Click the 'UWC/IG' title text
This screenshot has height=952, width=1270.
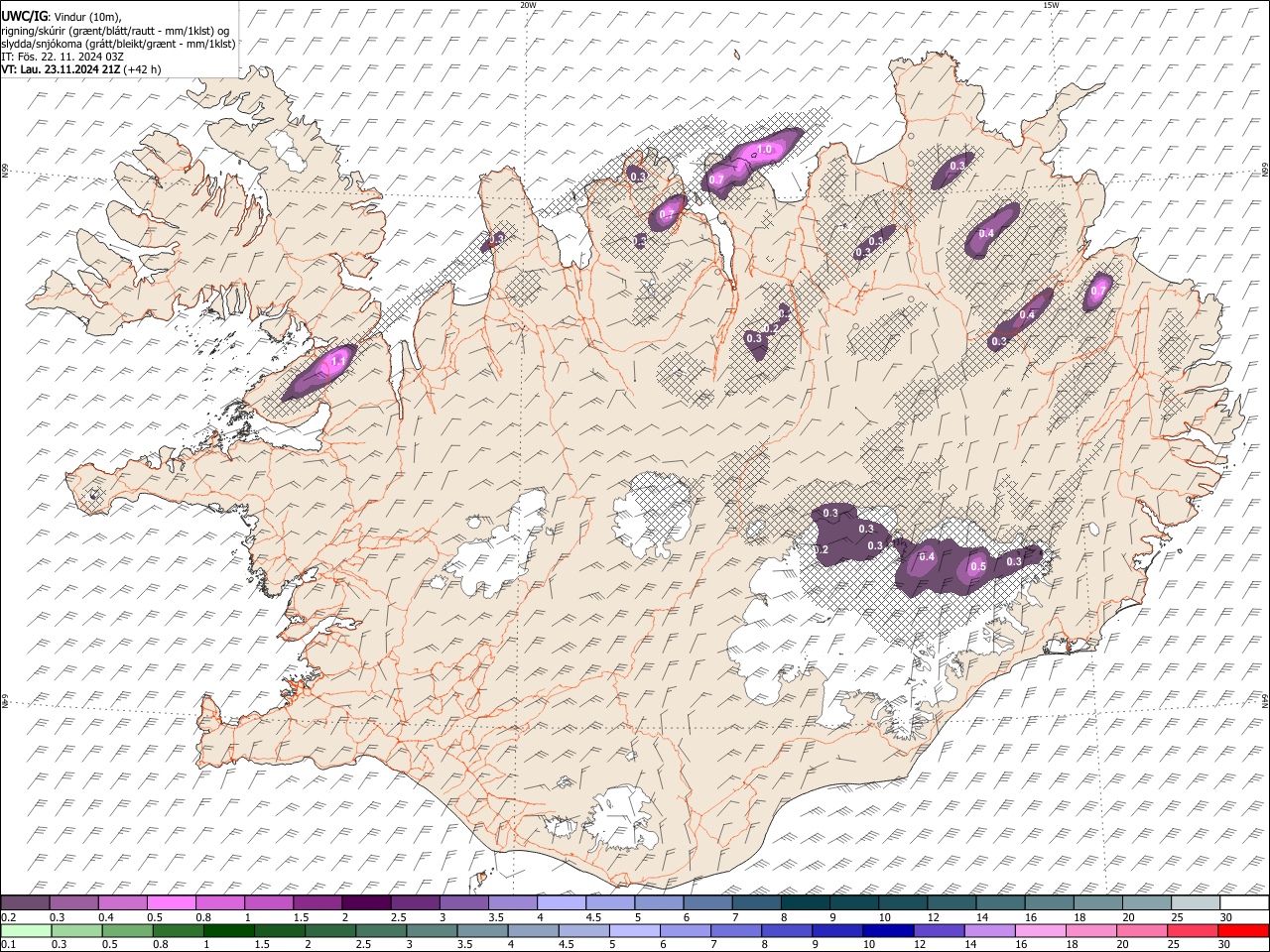23,16
